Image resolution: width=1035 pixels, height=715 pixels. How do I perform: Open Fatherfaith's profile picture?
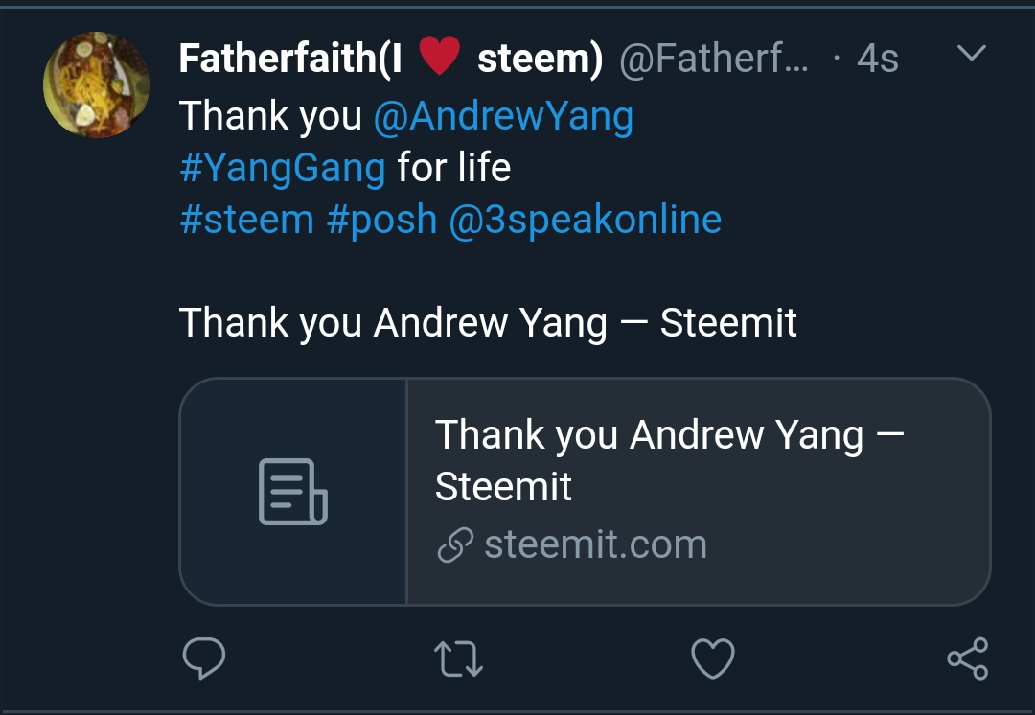click(96, 85)
